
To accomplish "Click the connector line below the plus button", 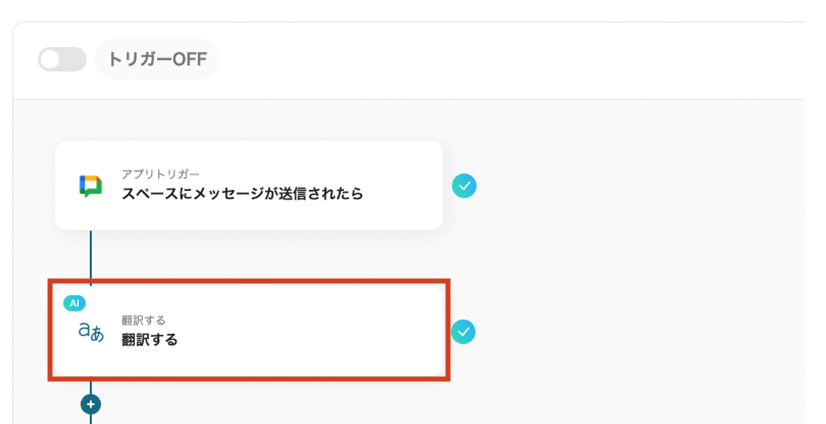I will (91, 419).
